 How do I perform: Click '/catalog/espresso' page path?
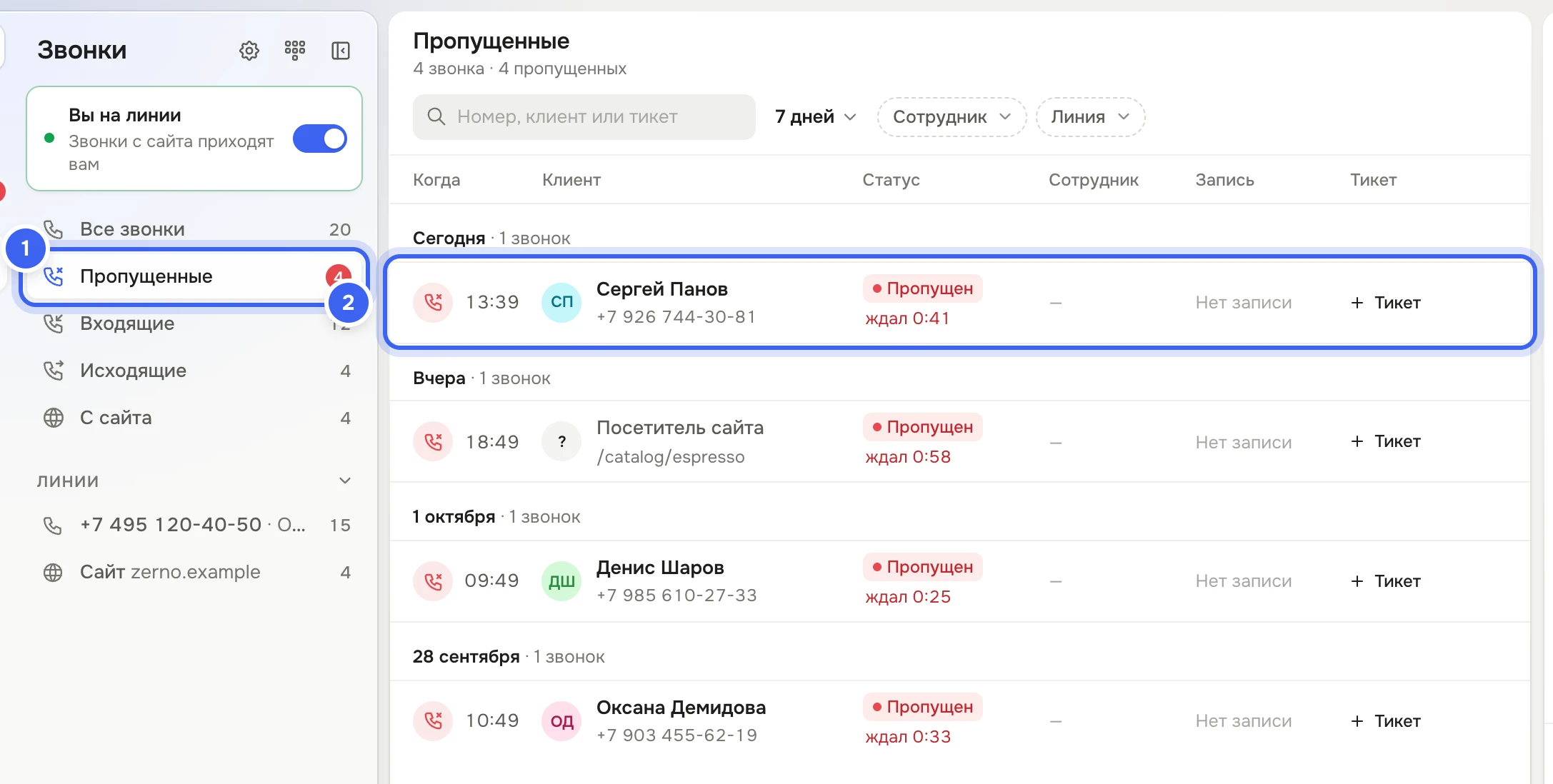[671, 457]
